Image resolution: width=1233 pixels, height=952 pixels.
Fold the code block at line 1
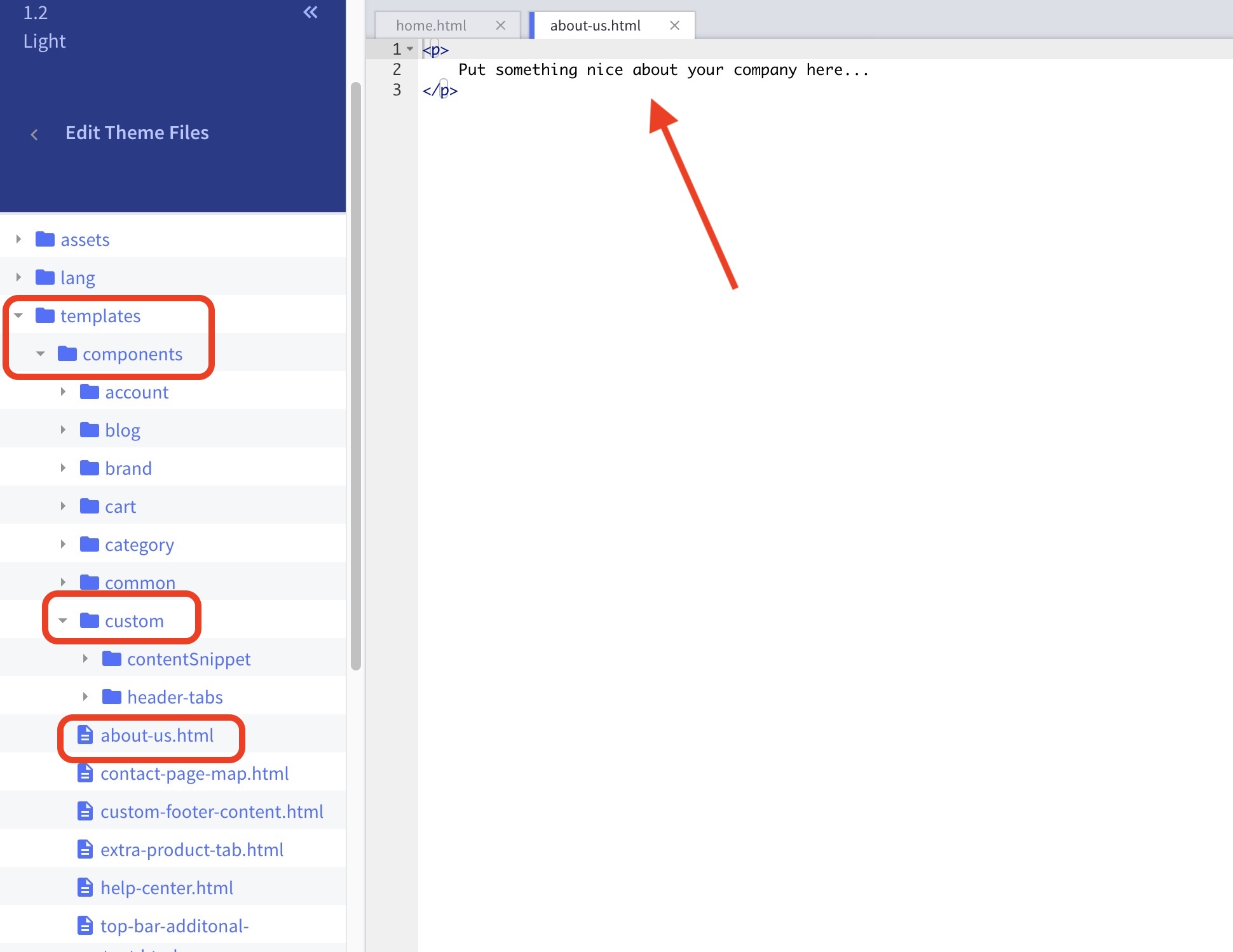tap(410, 48)
